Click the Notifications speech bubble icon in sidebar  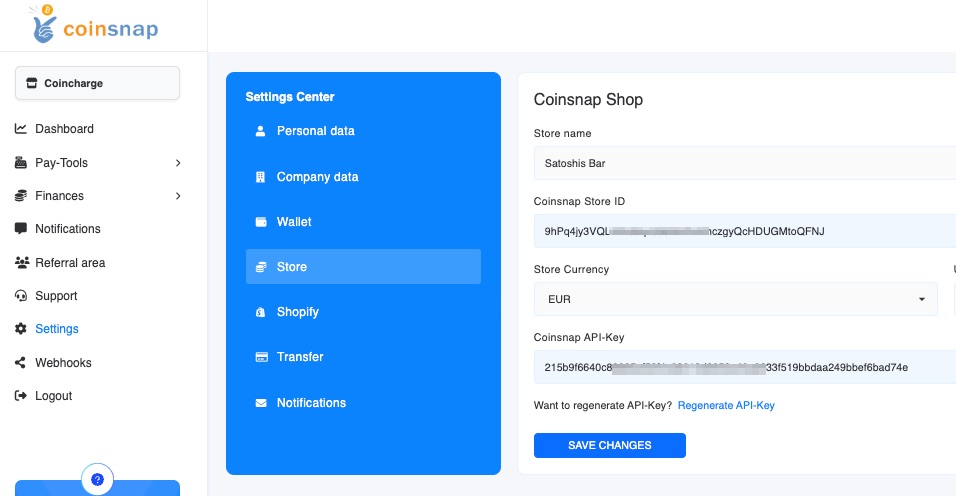21,229
